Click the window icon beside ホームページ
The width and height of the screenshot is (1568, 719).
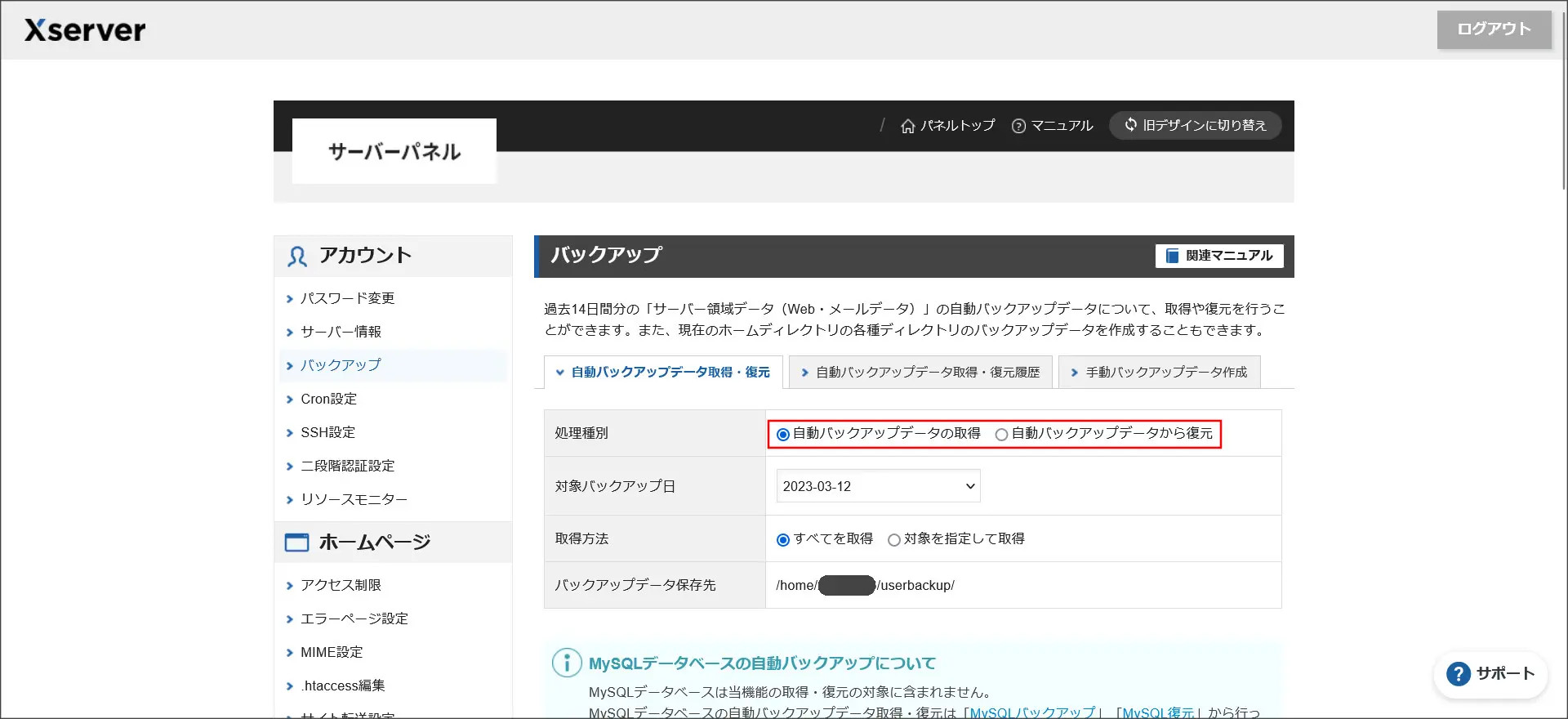pyautogui.click(x=296, y=543)
